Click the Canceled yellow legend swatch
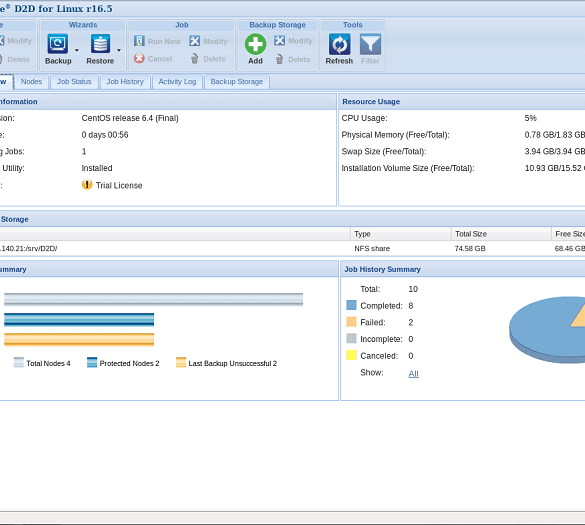 351,355
